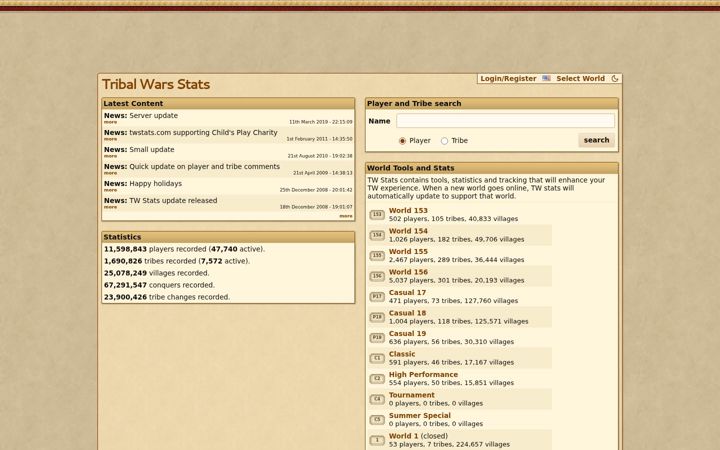Image resolution: width=720 pixels, height=450 pixels.
Task: Click the twstats.com supporting Child's Play Charity headline
Action: (203, 133)
